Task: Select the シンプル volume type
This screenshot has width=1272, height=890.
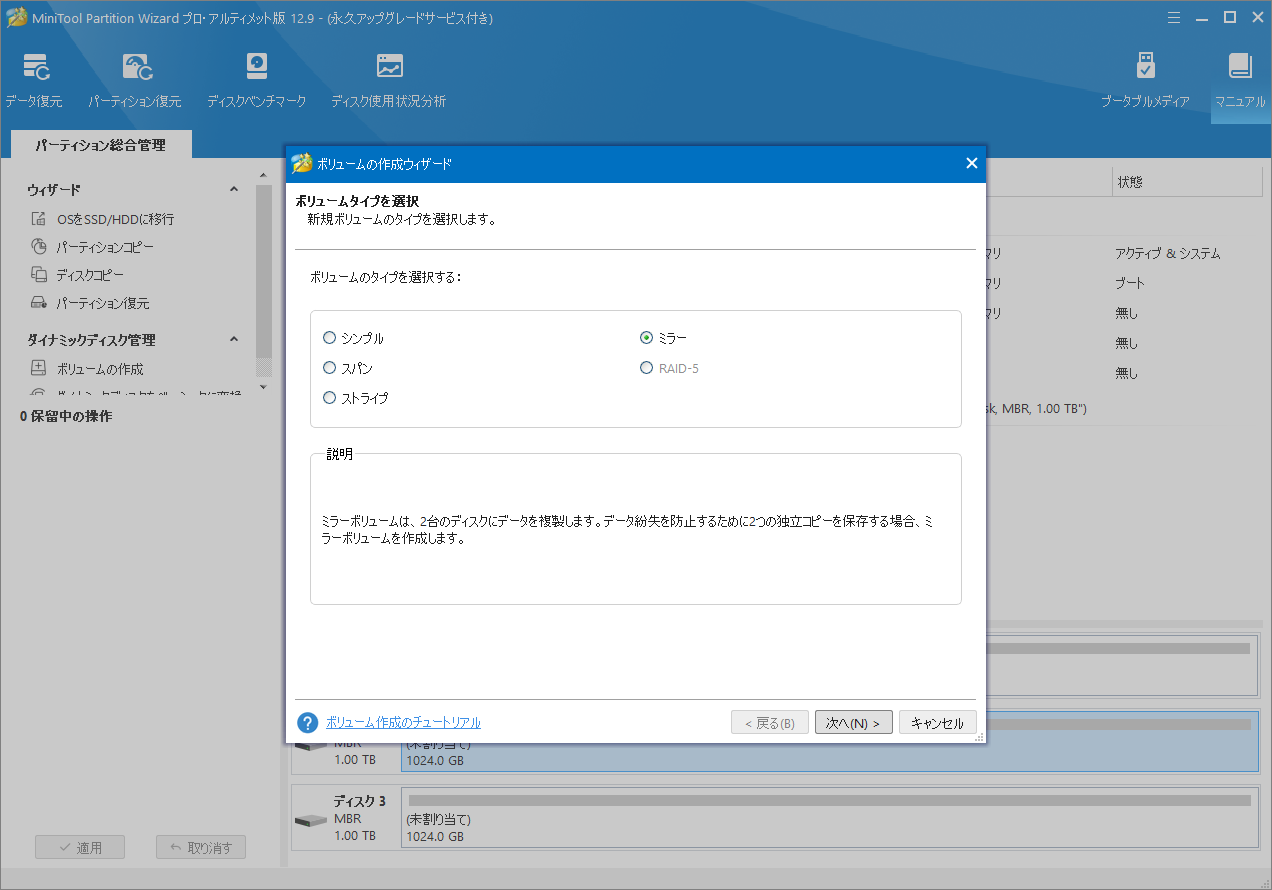Action: pos(330,339)
